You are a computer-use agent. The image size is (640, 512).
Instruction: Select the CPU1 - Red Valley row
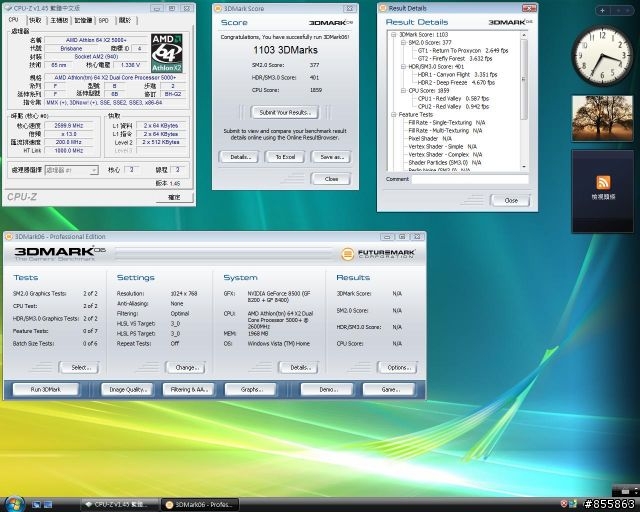coord(453,98)
